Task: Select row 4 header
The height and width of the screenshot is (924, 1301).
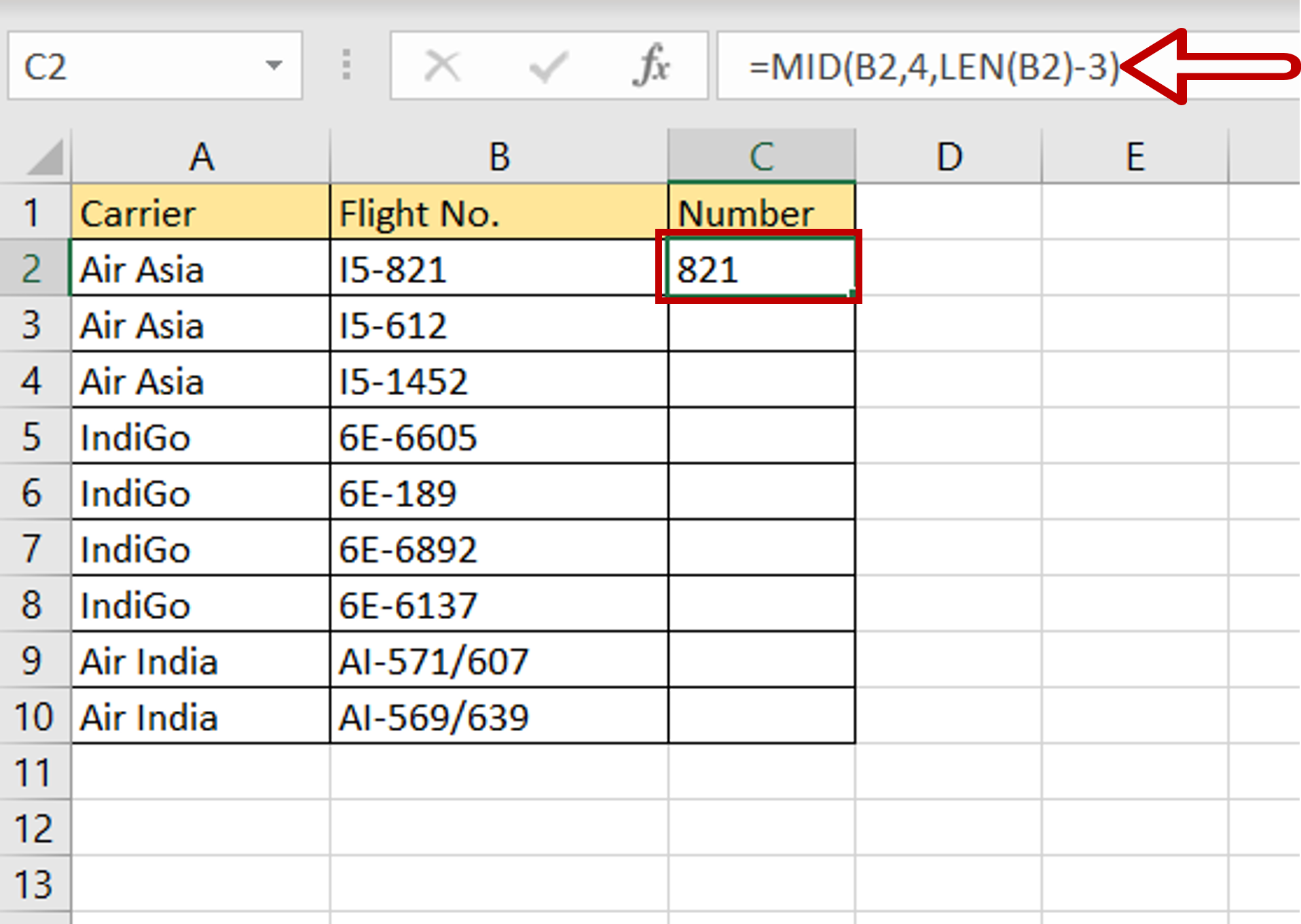Action: click(x=34, y=380)
